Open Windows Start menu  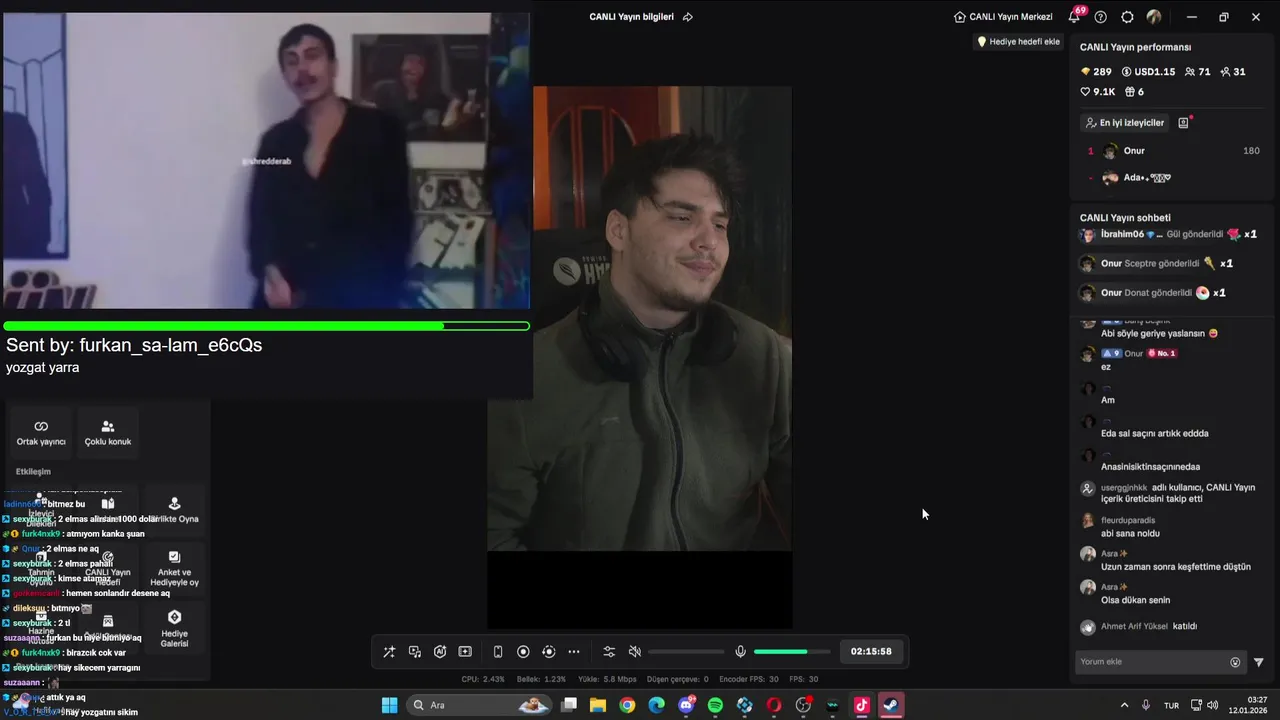(389, 705)
